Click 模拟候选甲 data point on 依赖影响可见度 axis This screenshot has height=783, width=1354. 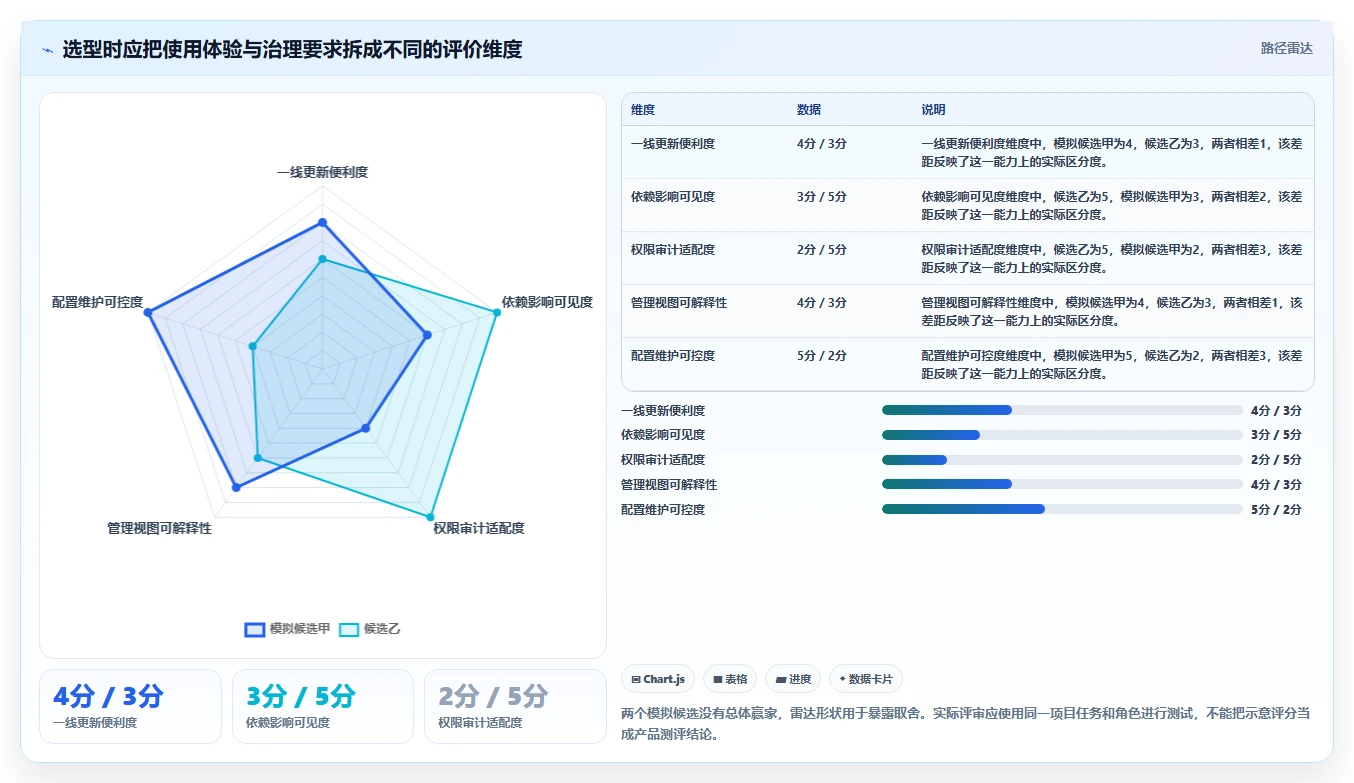[x=427, y=335]
